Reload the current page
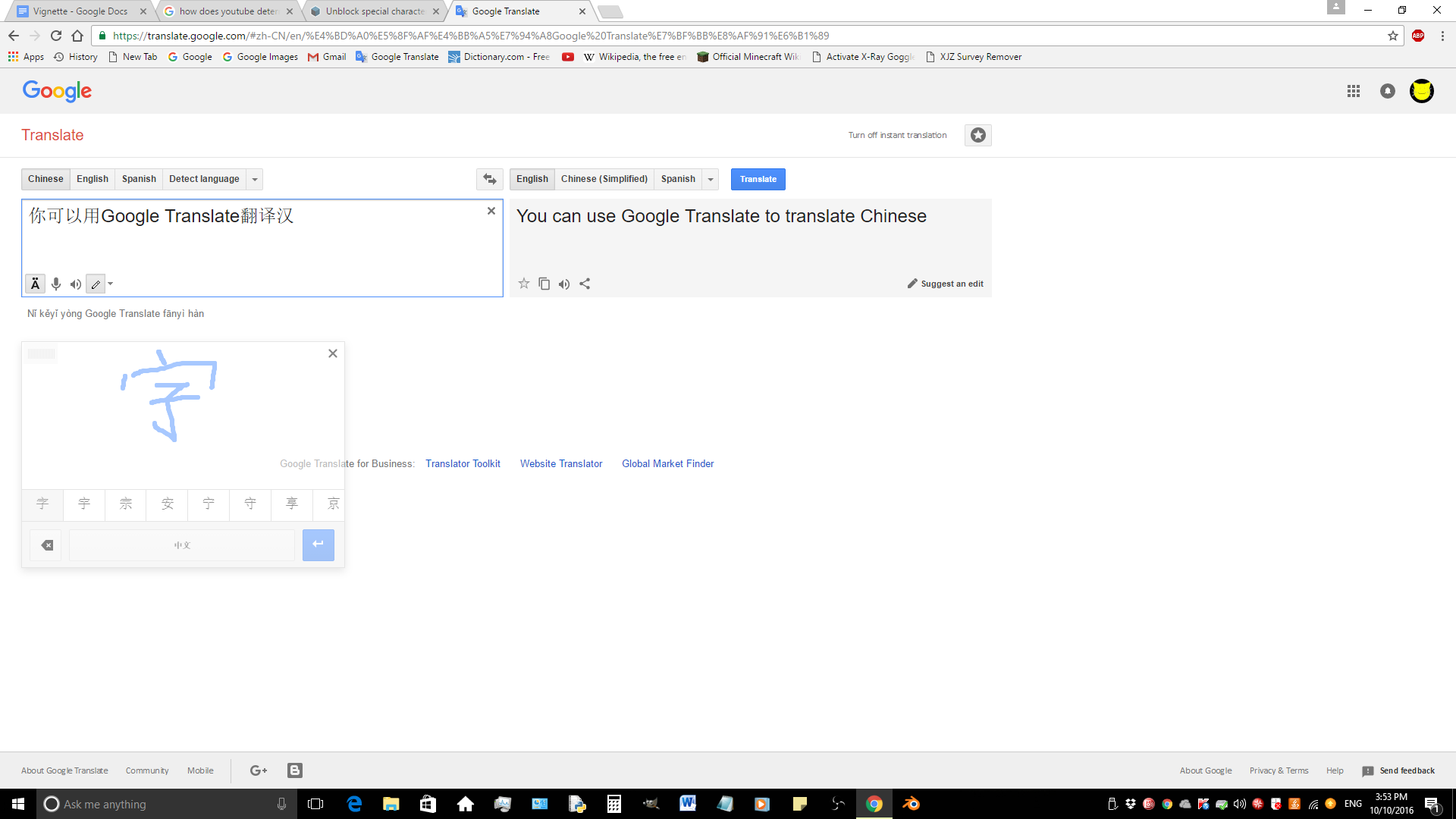This screenshot has height=819, width=1456. (56, 36)
